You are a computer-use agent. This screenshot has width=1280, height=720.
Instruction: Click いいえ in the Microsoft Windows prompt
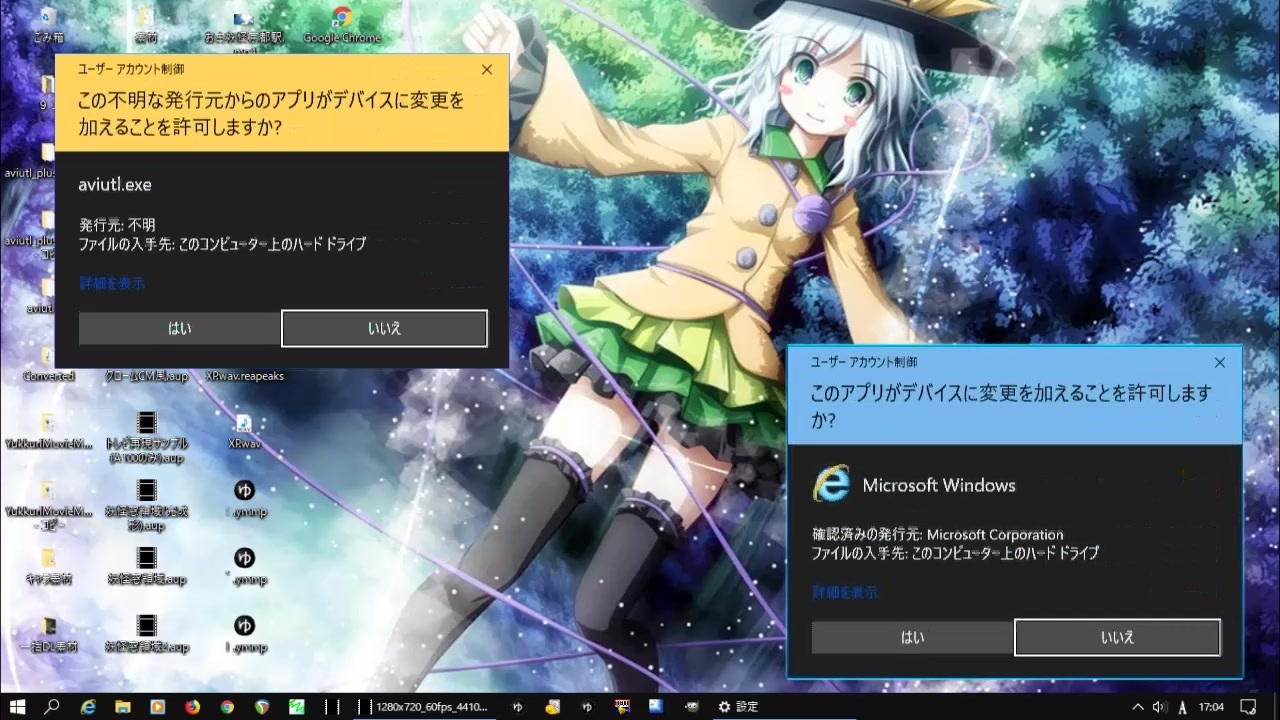click(1117, 637)
